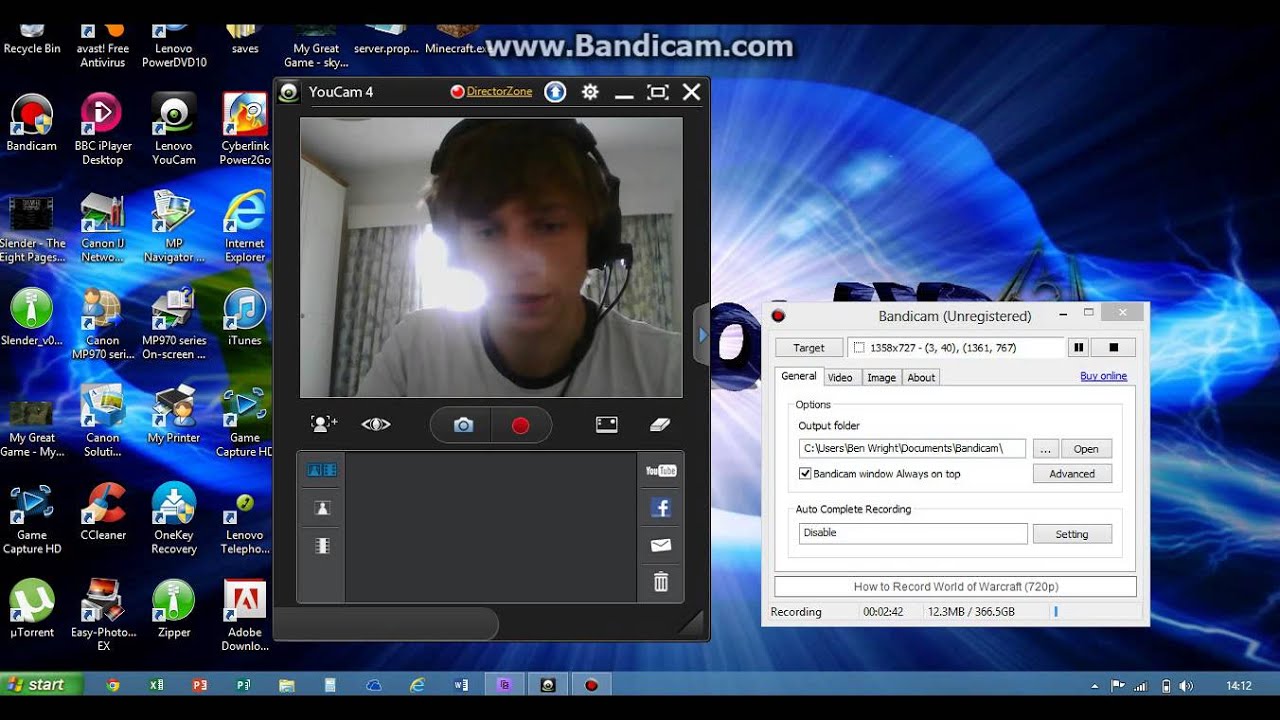Filter YouCam library by photos
Viewport: 1280px width, 720px height.
point(322,508)
